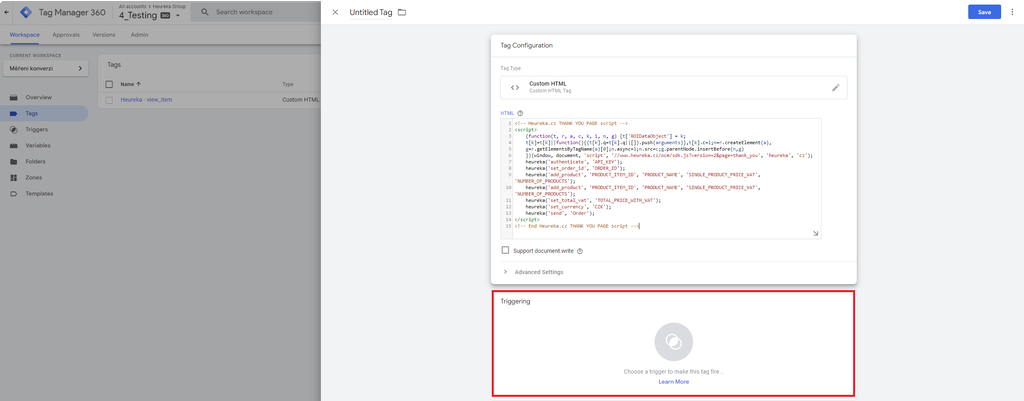Open the Learn More link

[x=673, y=381]
